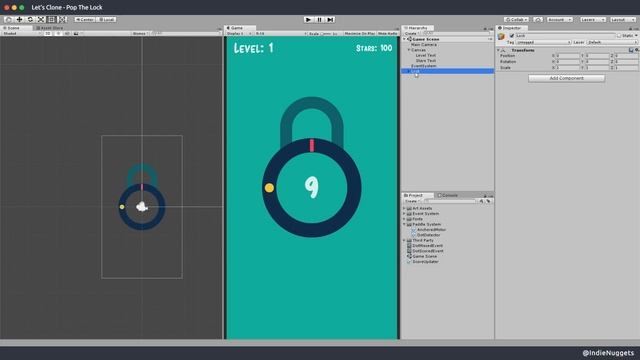Screen dimensions: 640x360
Task: Switch to the Hierarchy tab
Action: (x=418, y=28)
